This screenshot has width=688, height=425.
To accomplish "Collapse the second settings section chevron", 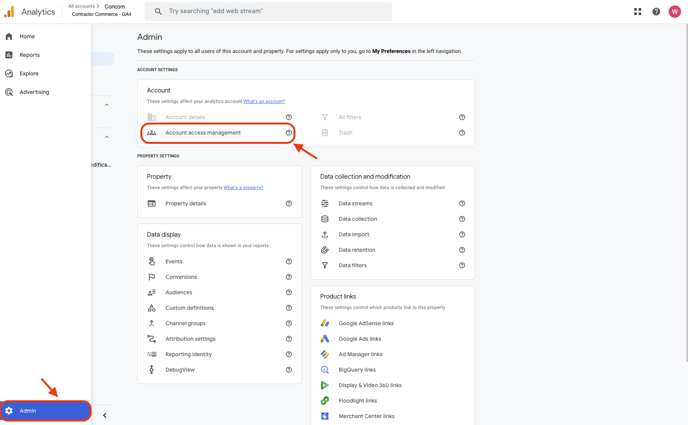I will tap(107, 137).
